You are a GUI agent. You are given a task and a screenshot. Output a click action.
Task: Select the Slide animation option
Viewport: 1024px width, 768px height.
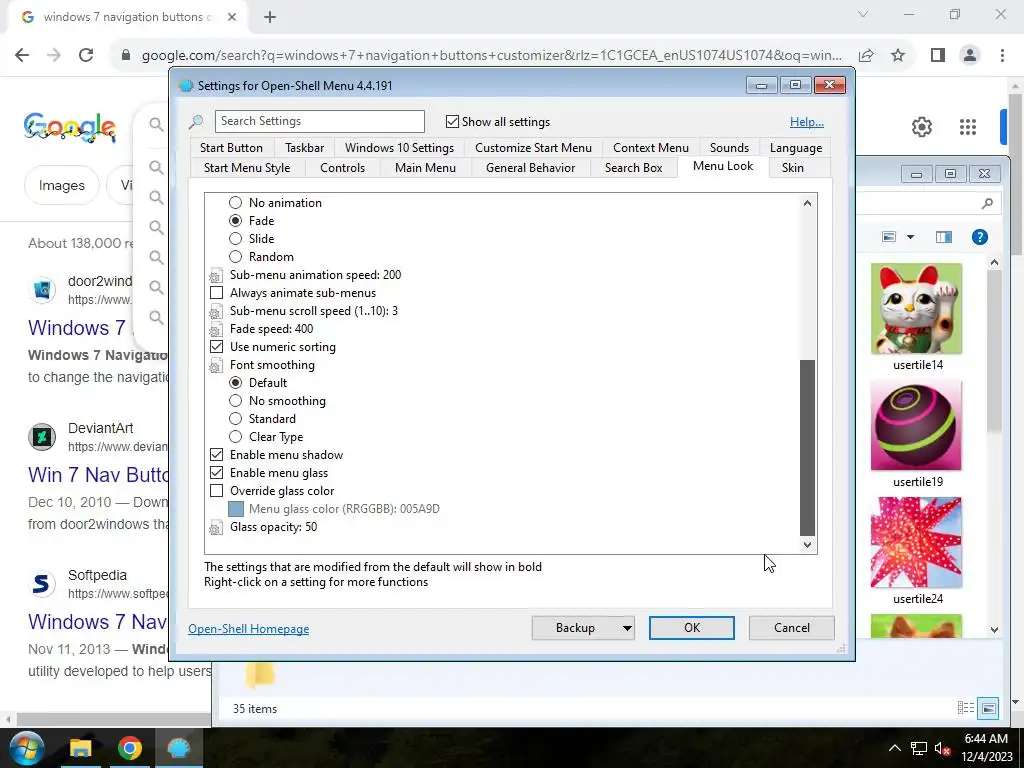(235, 239)
